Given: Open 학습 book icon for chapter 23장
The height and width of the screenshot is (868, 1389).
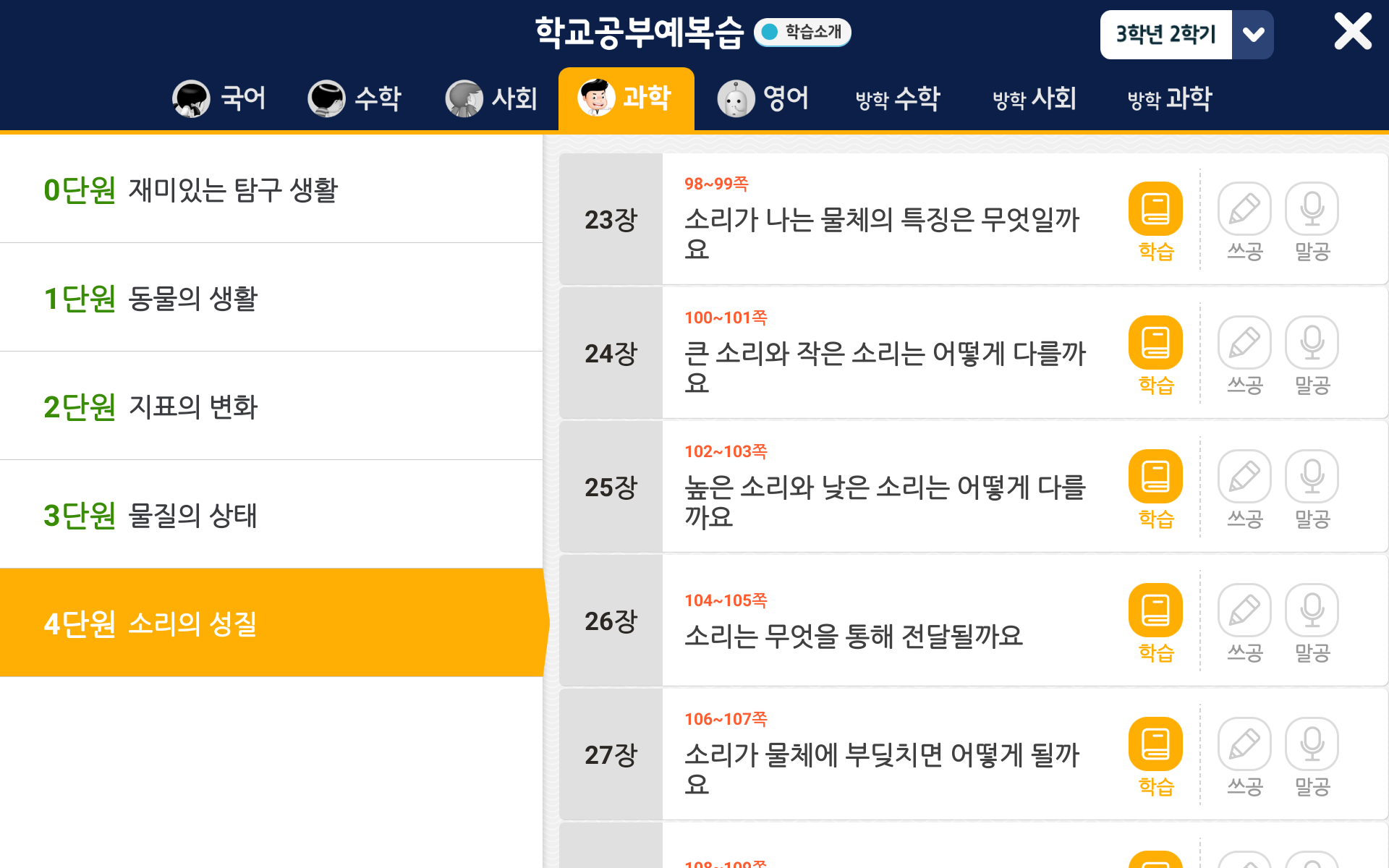Looking at the screenshot, I should [x=1155, y=210].
